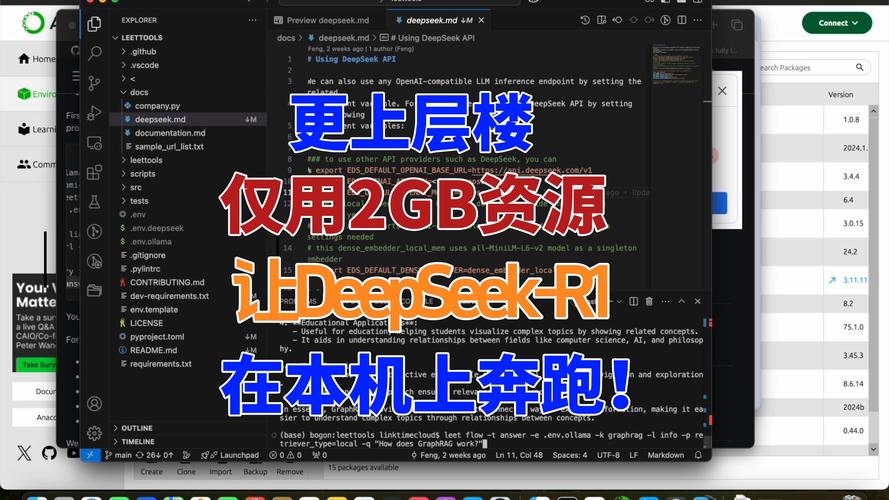
Task: Expand the src folder
Action: (x=136, y=187)
